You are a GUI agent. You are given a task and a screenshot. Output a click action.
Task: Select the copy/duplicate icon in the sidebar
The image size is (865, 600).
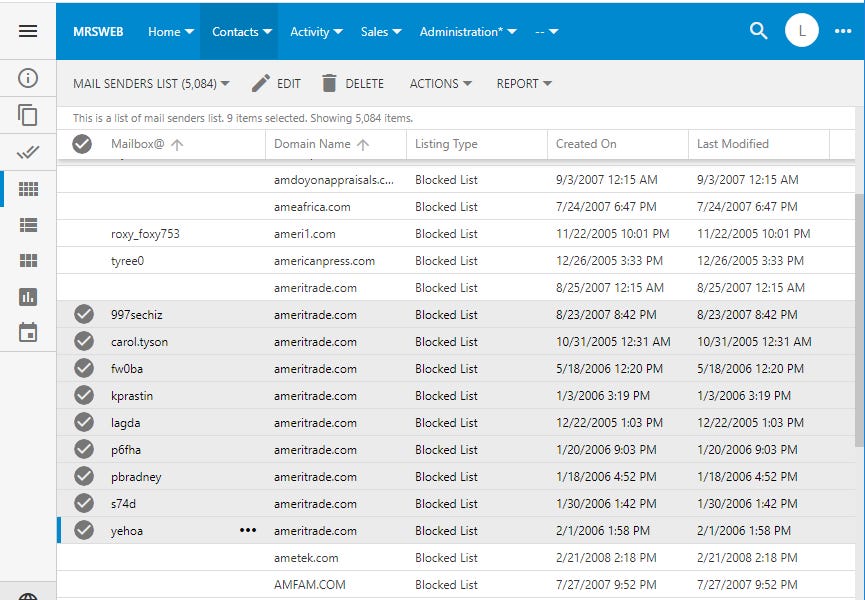(x=28, y=115)
